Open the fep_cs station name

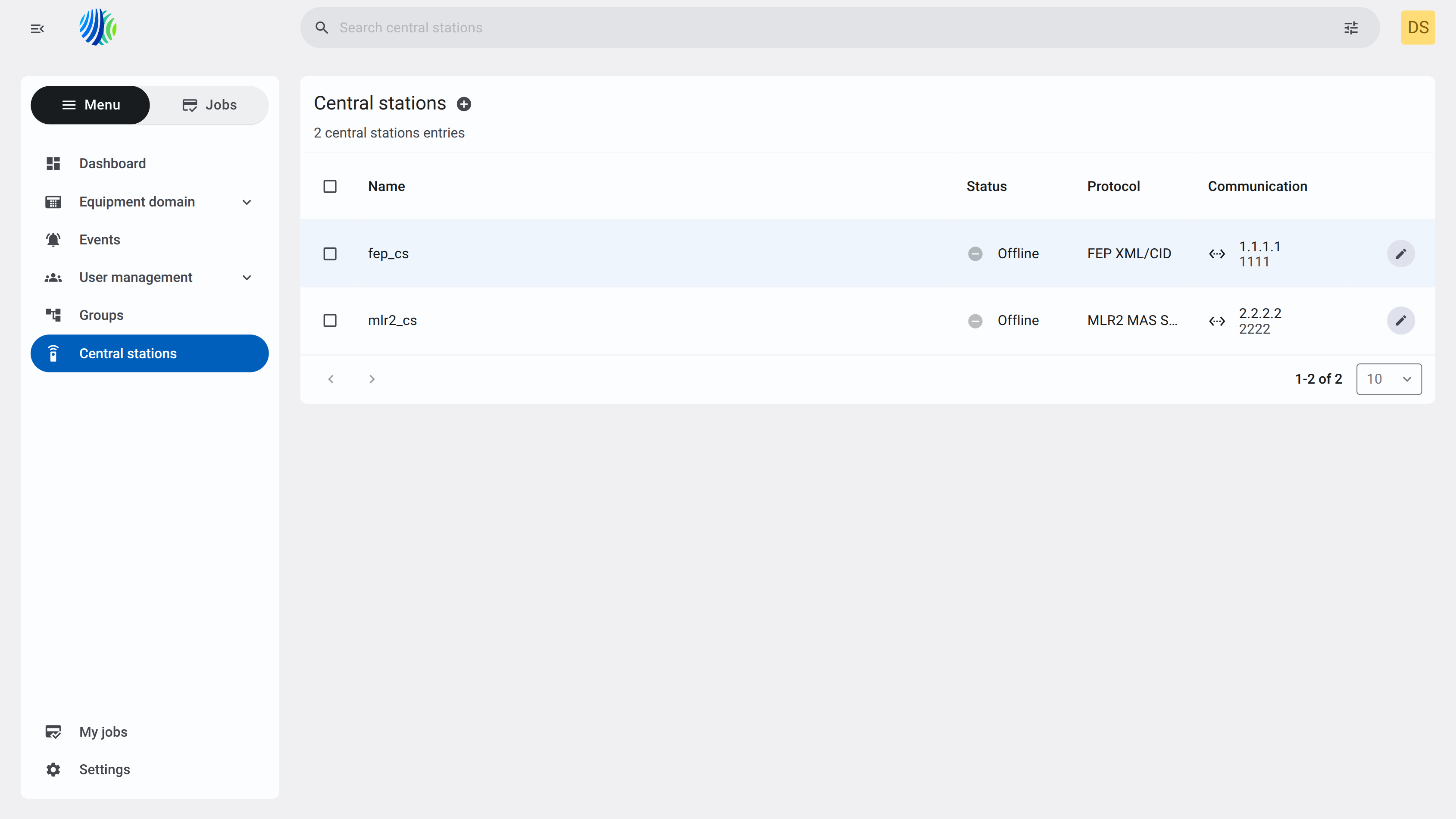coord(388,254)
